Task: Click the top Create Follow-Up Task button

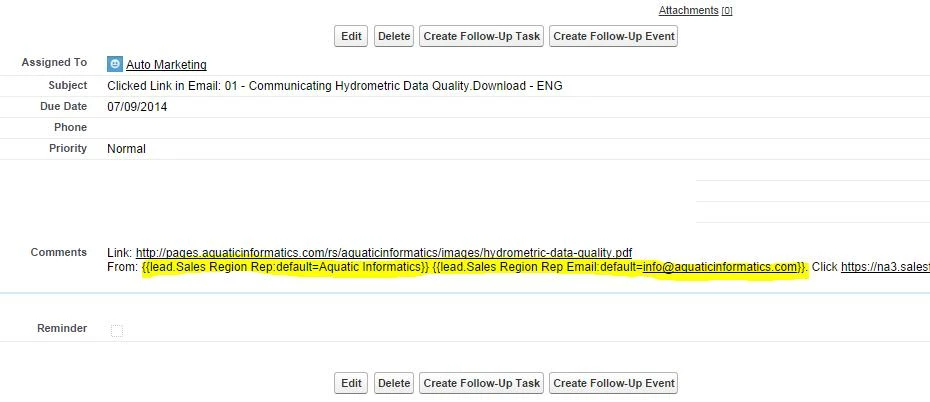Action: pyautogui.click(x=482, y=36)
